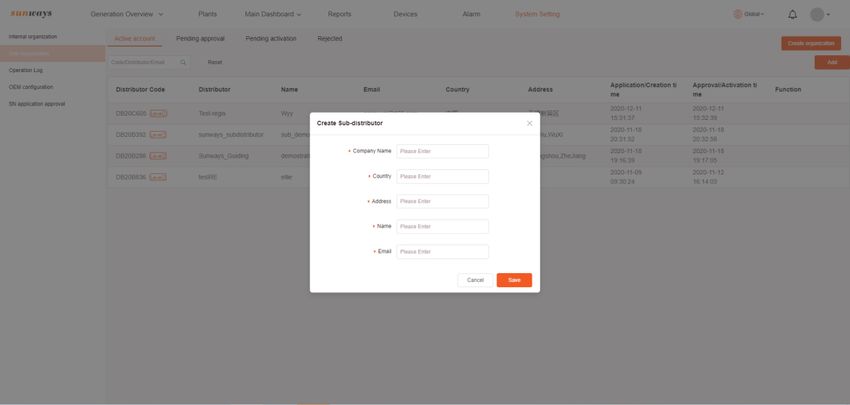Open the Alarm menu
The height and width of the screenshot is (405, 850).
[x=471, y=14]
